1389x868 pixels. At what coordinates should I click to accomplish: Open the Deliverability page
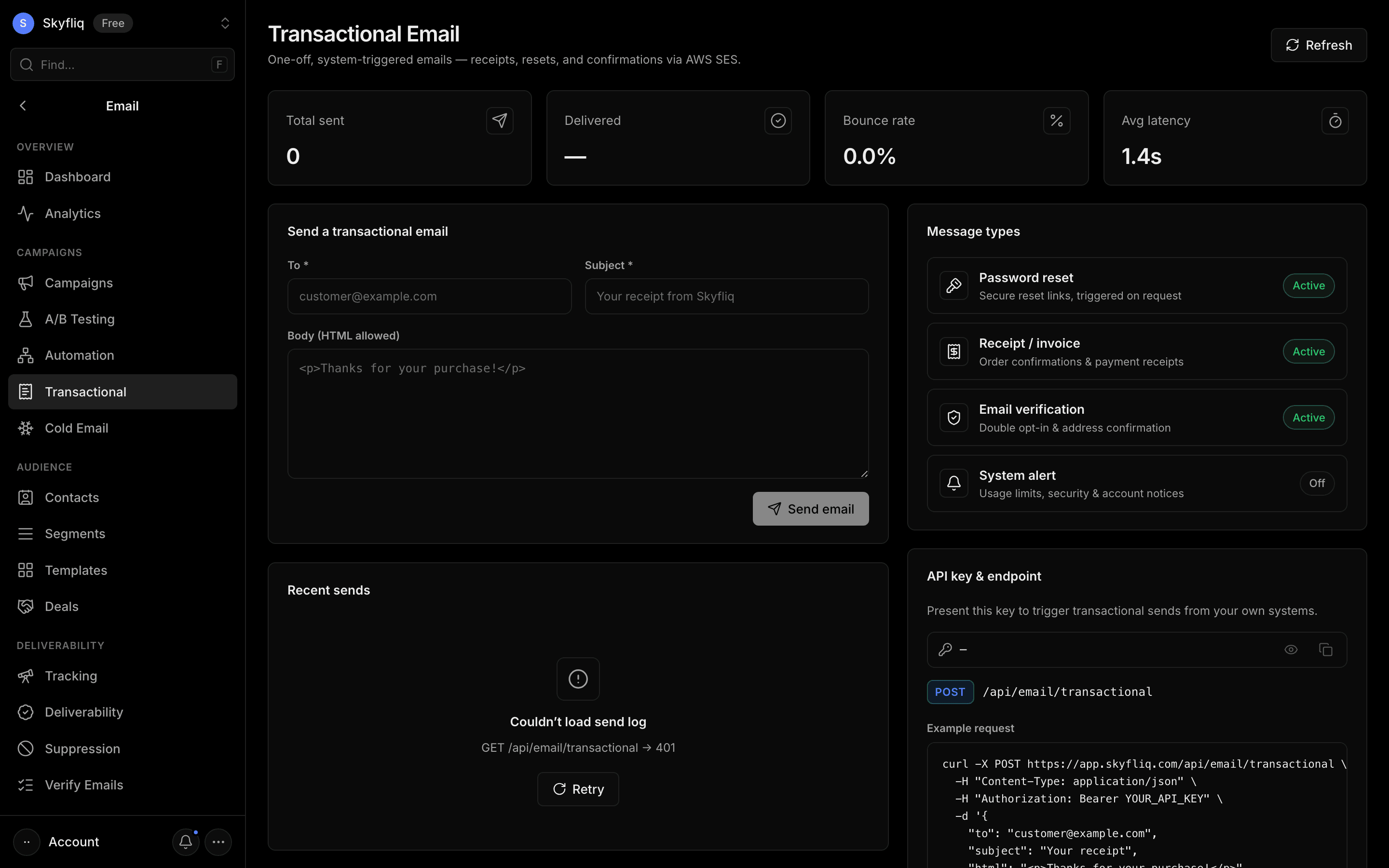(x=122, y=712)
